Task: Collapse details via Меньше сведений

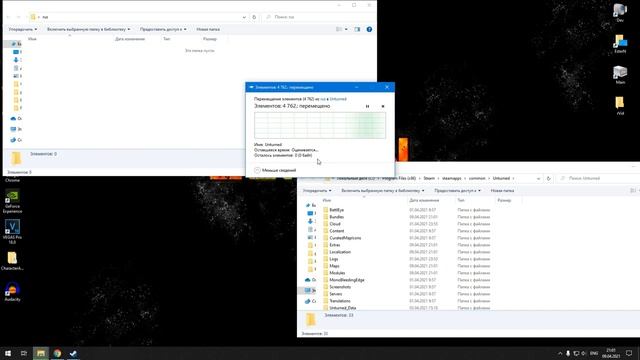Action: tap(275, 170)
